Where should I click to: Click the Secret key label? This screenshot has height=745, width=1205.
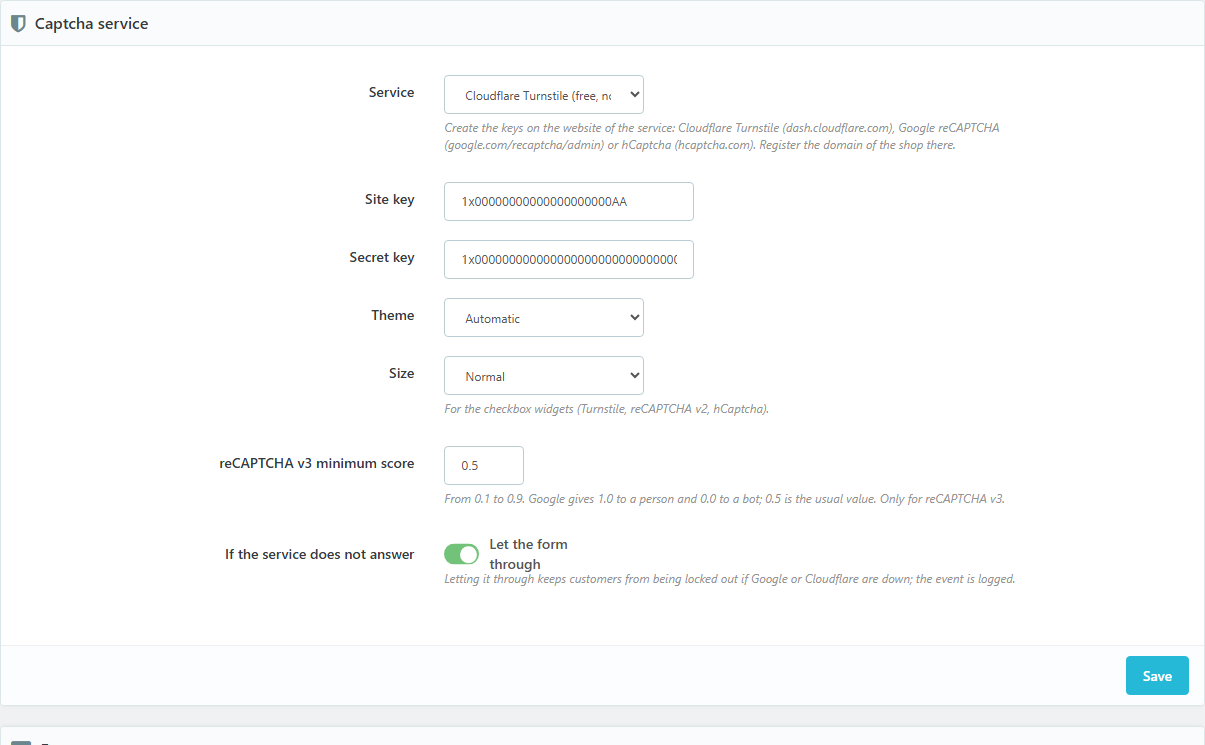382,257
